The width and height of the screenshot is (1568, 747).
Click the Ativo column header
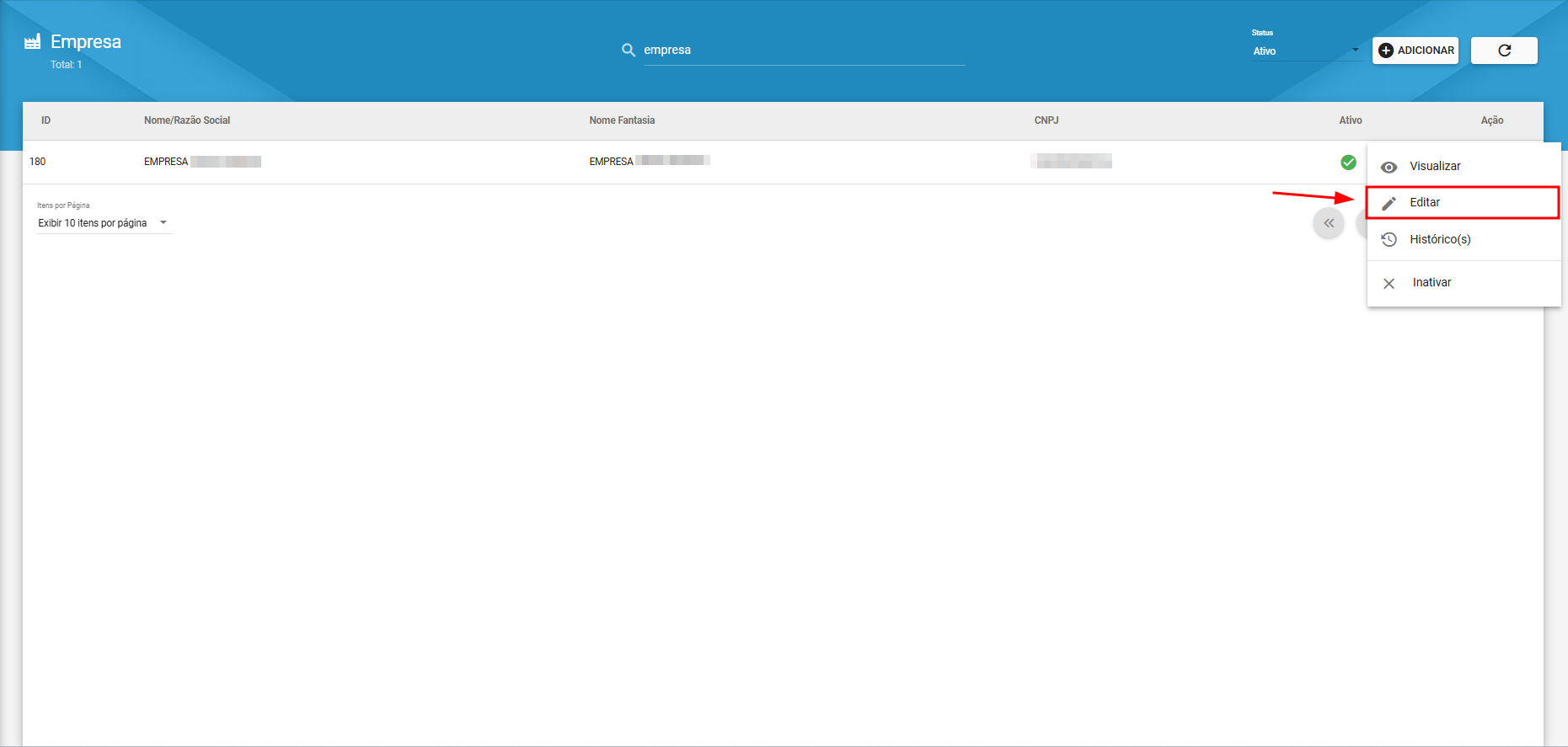pyautogui.click(x=1351, y=120)
